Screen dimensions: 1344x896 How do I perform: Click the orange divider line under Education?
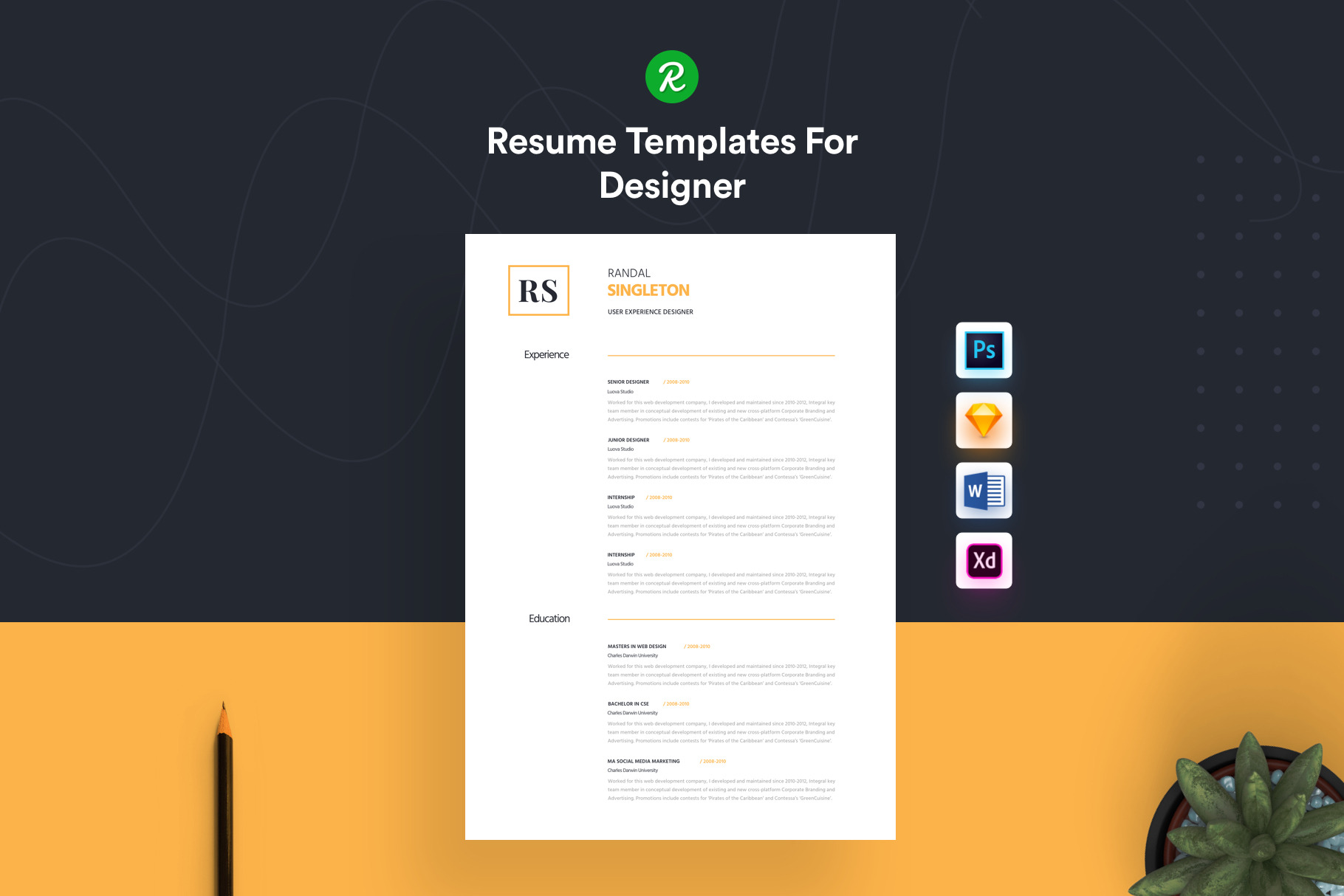pos(721,619)
